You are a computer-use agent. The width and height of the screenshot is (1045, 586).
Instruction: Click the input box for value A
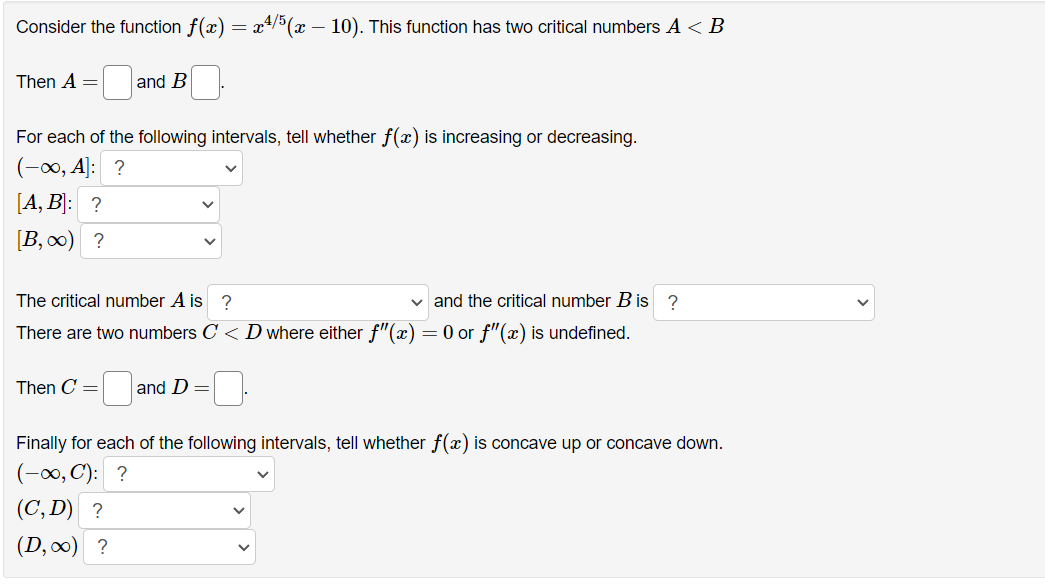tap(116, 82)
